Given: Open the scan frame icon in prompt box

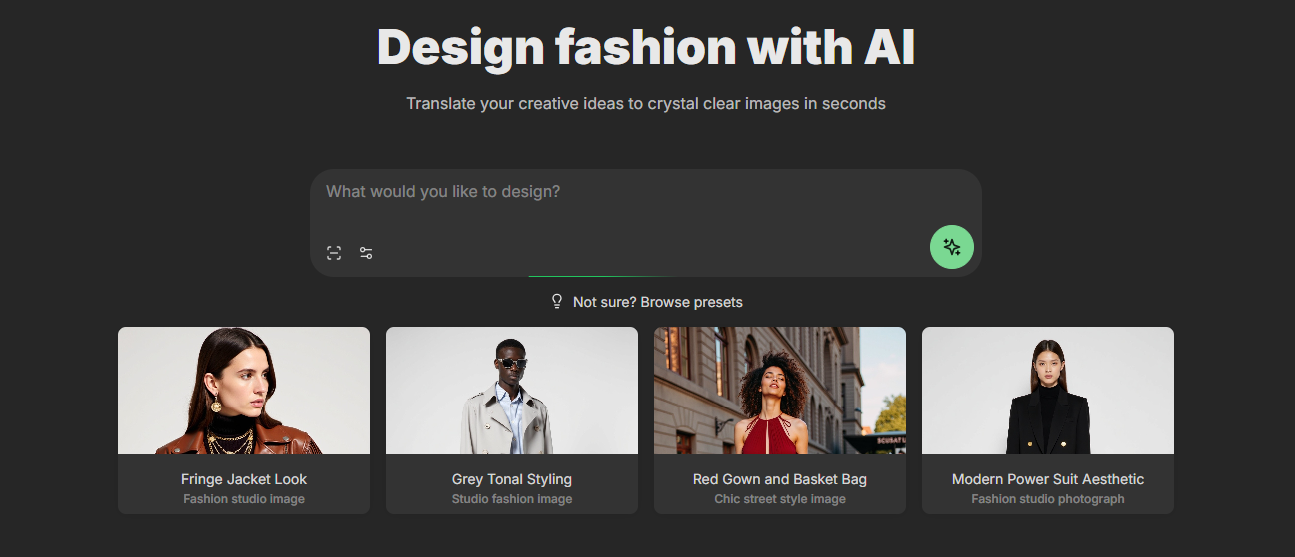Looking at the screenshot, I should click(x=334, y=253).
